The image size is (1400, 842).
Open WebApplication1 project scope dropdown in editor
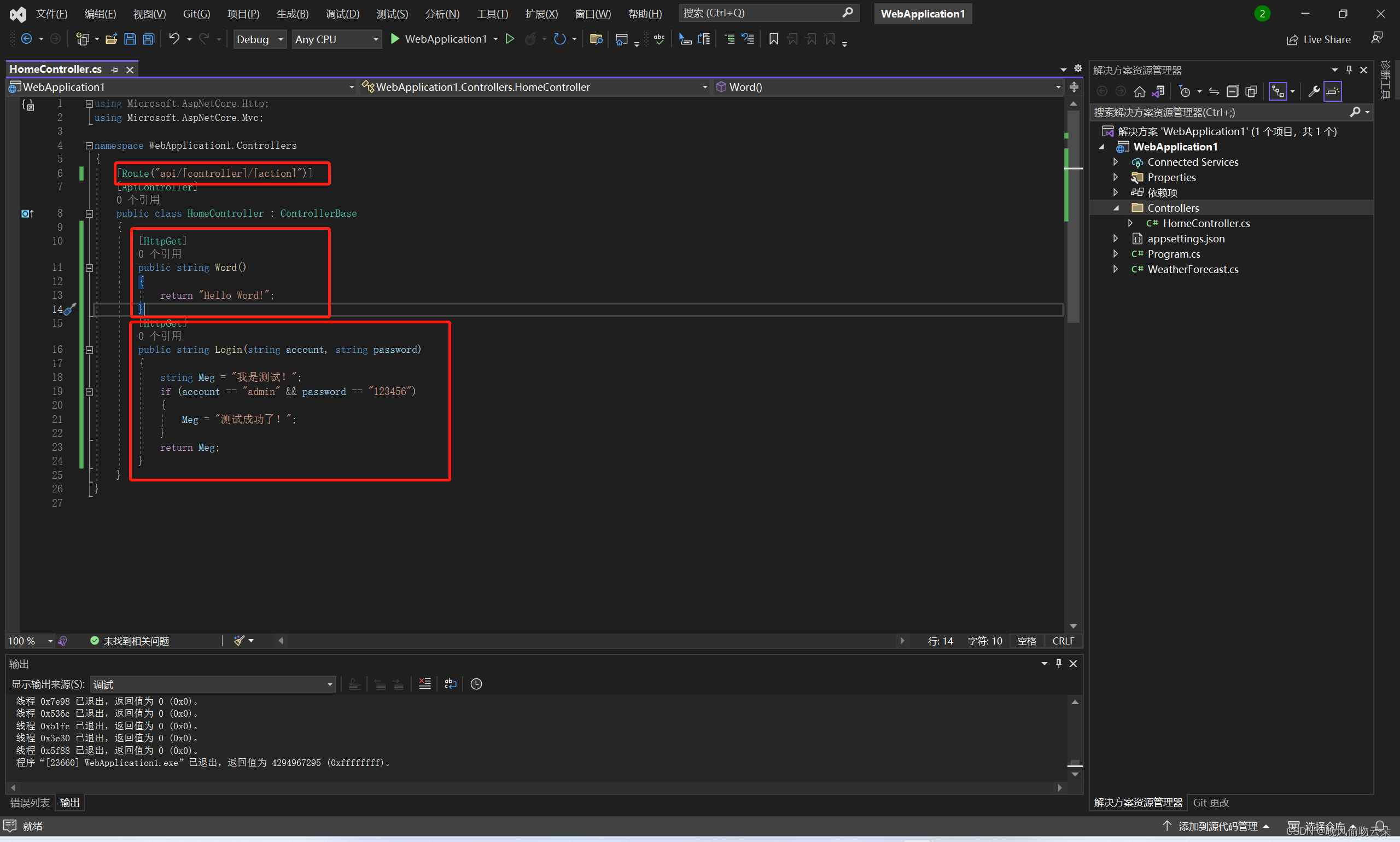[182, 87]
